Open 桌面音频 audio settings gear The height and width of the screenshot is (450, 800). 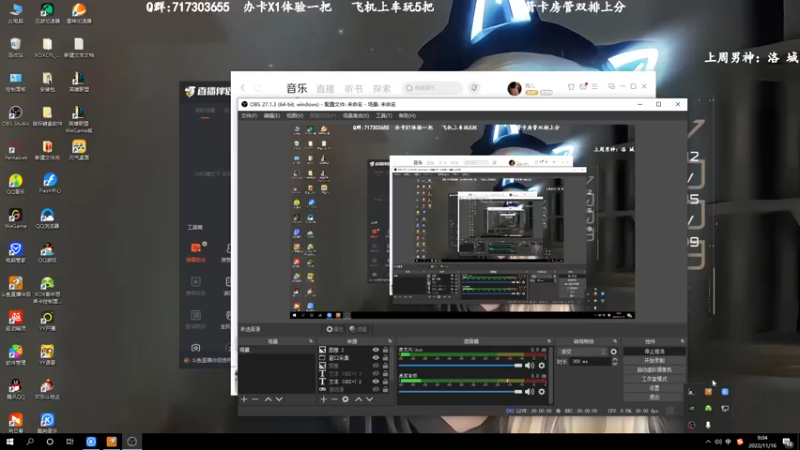(x=542, y=391)
